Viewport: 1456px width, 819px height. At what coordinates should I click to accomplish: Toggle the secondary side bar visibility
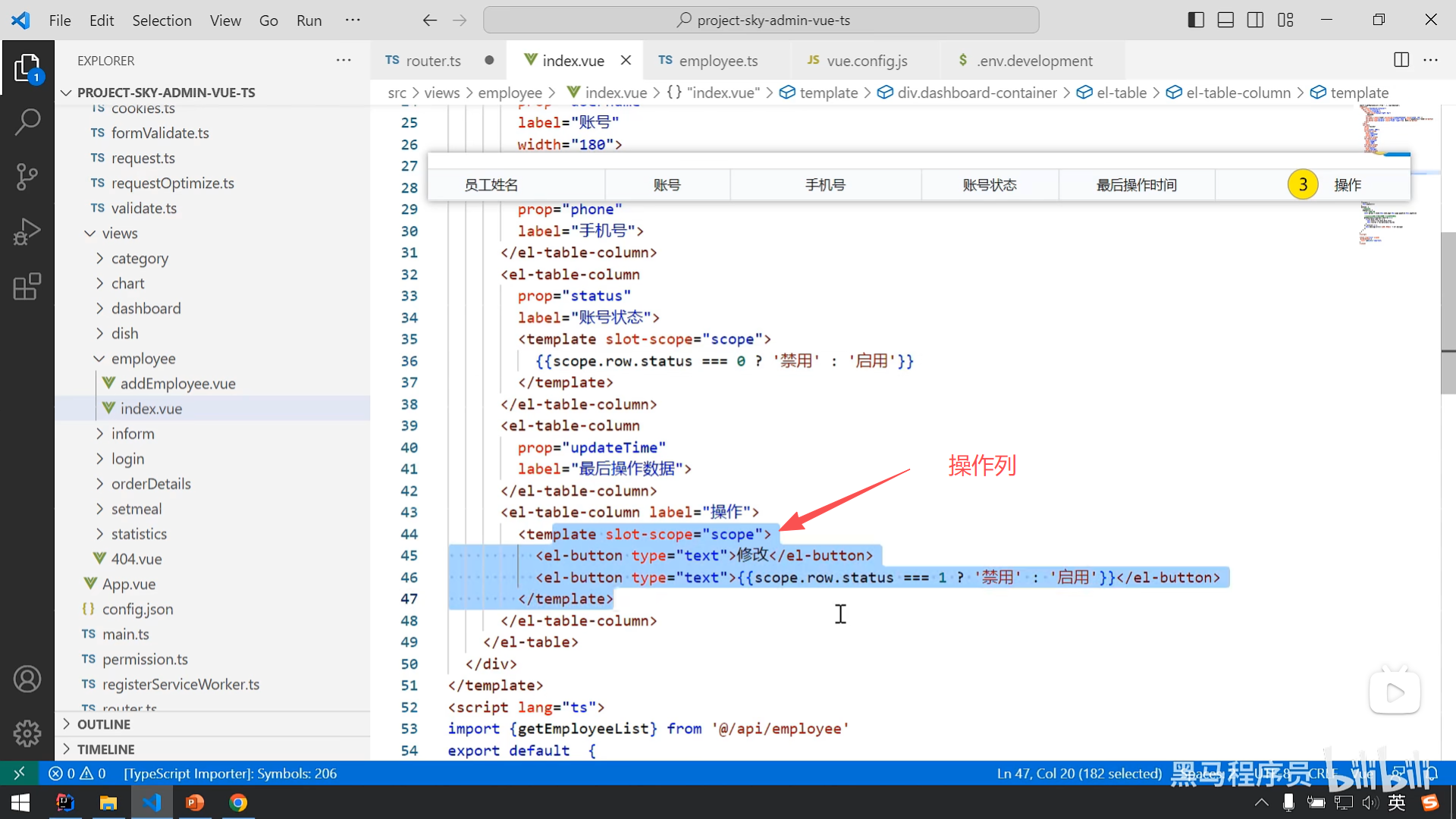1255,20
